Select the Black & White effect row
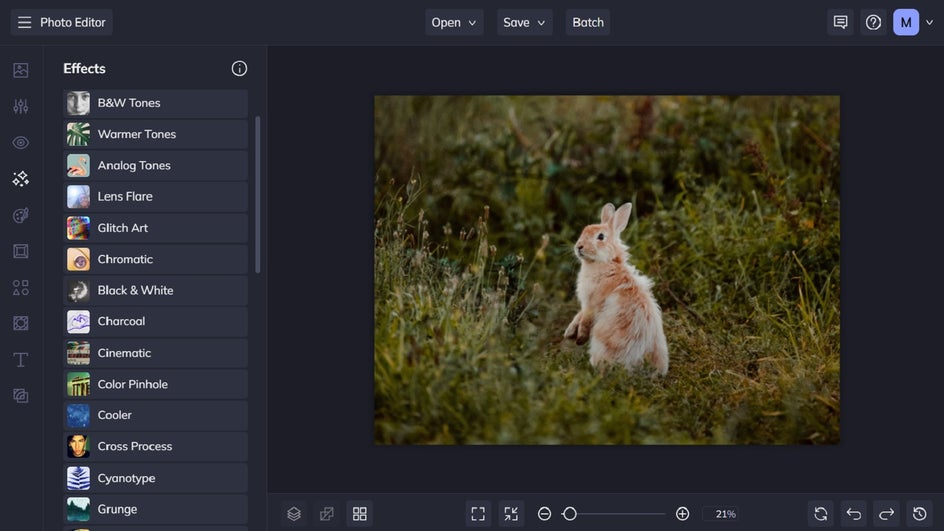Viewport: 944px width, 531px height. (x=155, y=290)
